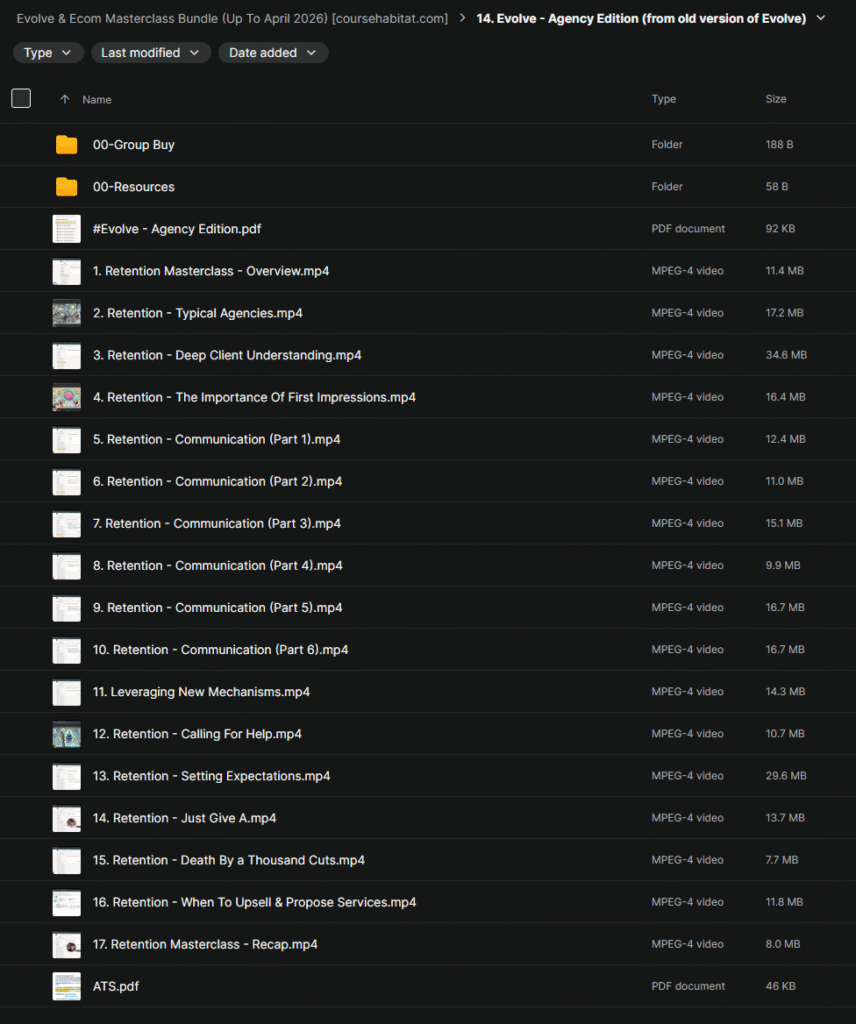Click the Size column header
Viewport: 856px width, 1024px height.
[776, 99]
